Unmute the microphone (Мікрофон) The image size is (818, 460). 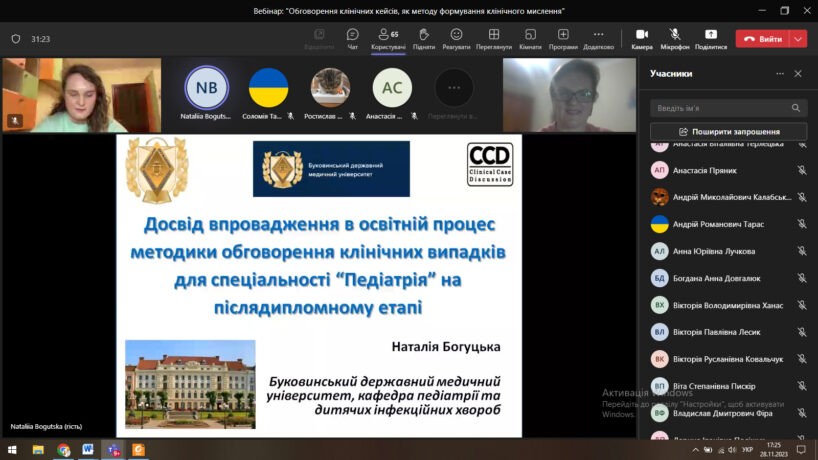(675, 38)
